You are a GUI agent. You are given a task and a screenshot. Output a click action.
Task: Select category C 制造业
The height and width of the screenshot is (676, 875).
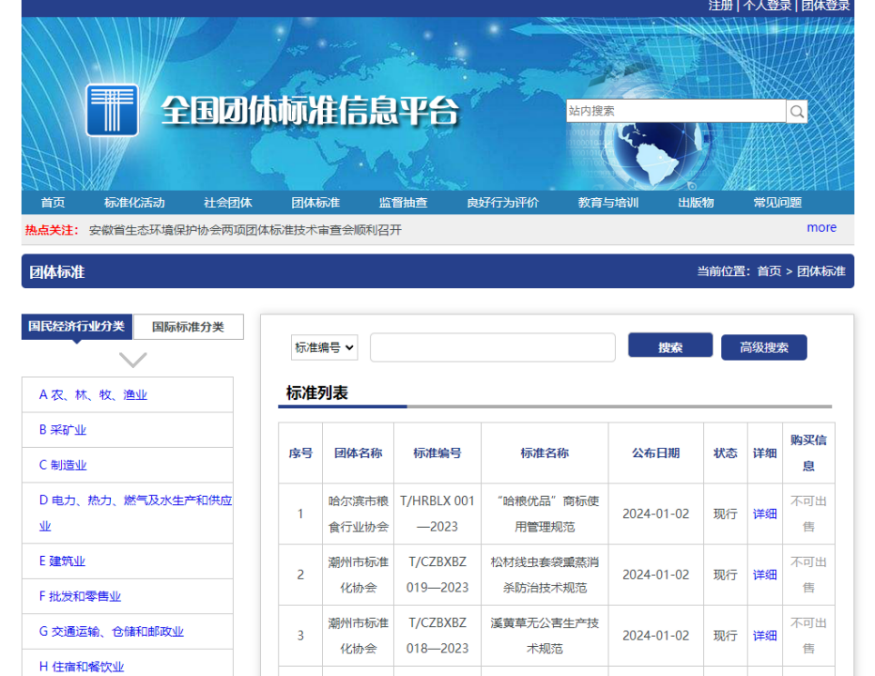tap(62, 465)
